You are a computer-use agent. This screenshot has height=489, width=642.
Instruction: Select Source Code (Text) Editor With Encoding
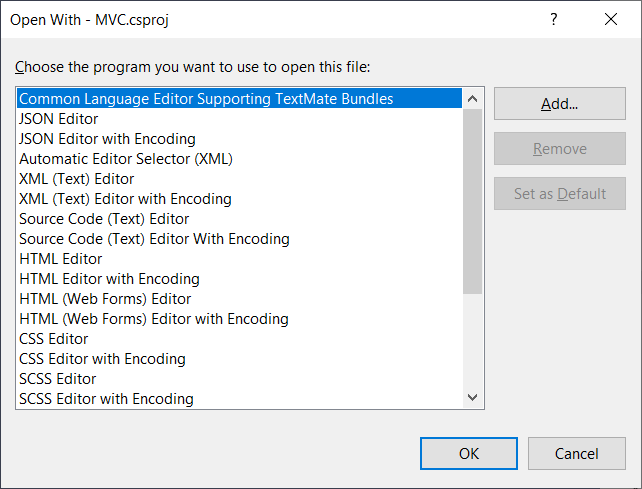pos(154,239)
